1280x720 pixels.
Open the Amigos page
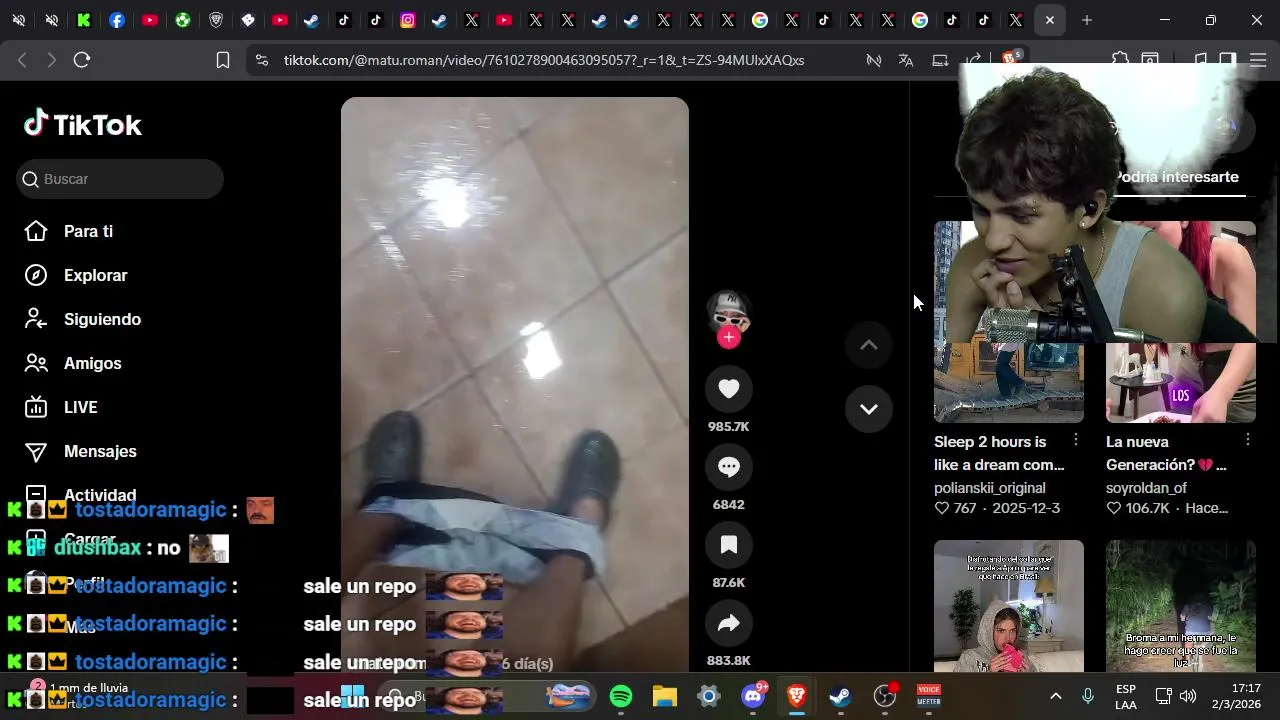tap(92, 363)
